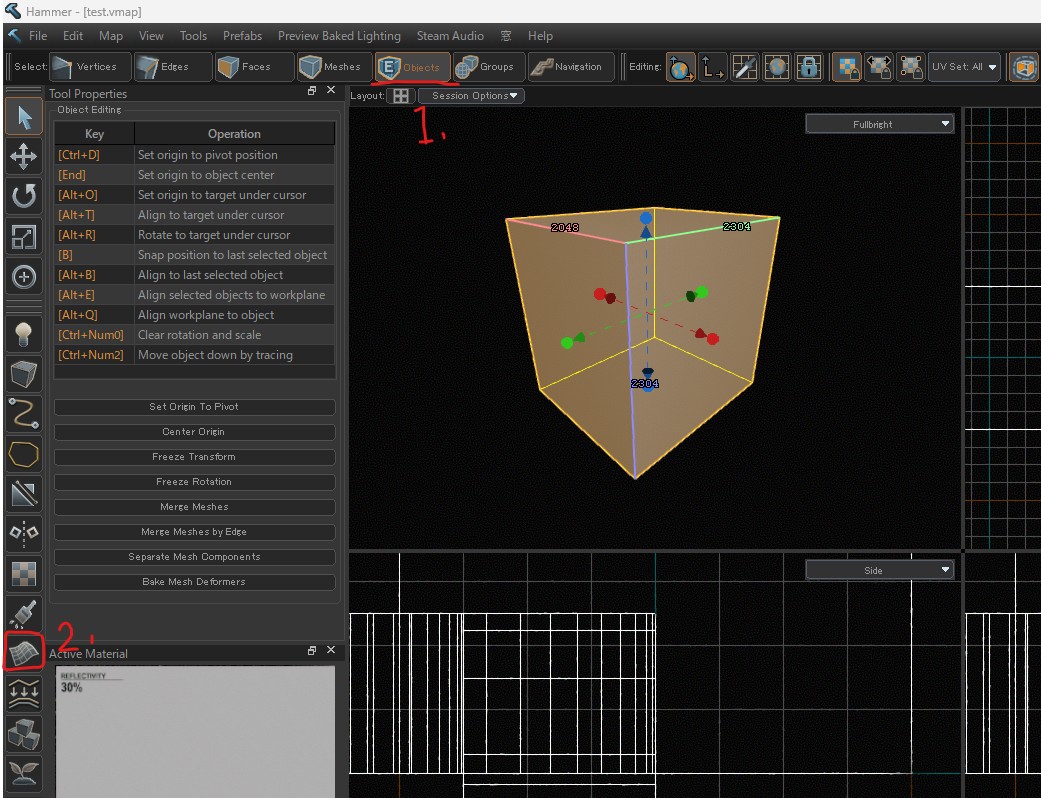Expand the Side view dropdown
1041x798 pixels.
pos(880,570)
